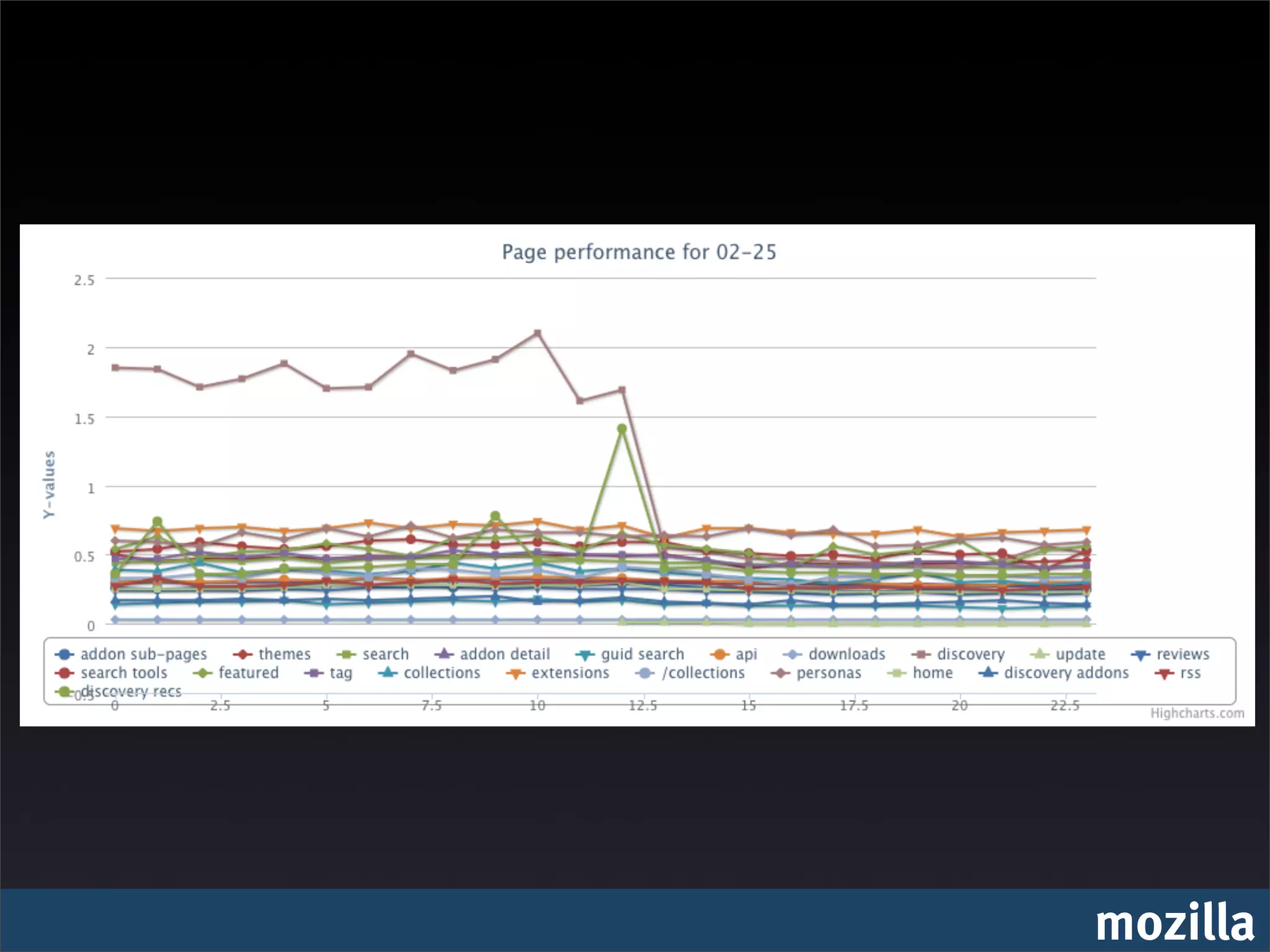
Task: Click the 'rss' legend entry
Action: point(1189,673)
